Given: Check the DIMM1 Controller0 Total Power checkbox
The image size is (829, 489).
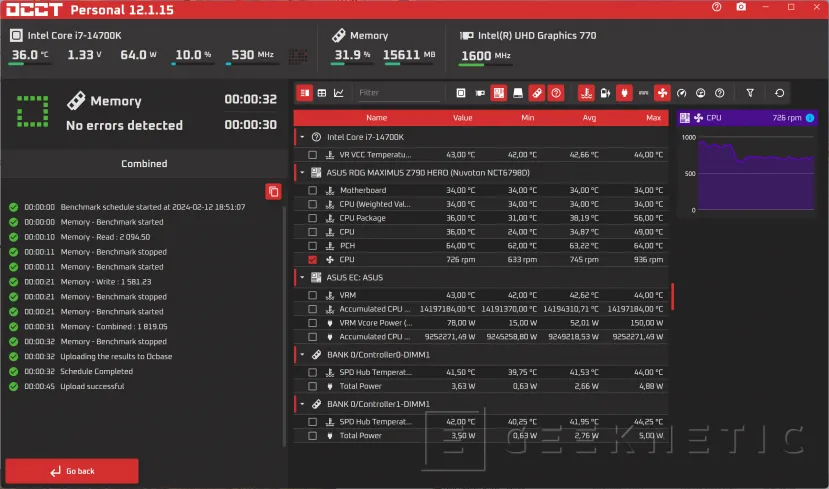Looking at the screenshot, I should click(312, 386).
